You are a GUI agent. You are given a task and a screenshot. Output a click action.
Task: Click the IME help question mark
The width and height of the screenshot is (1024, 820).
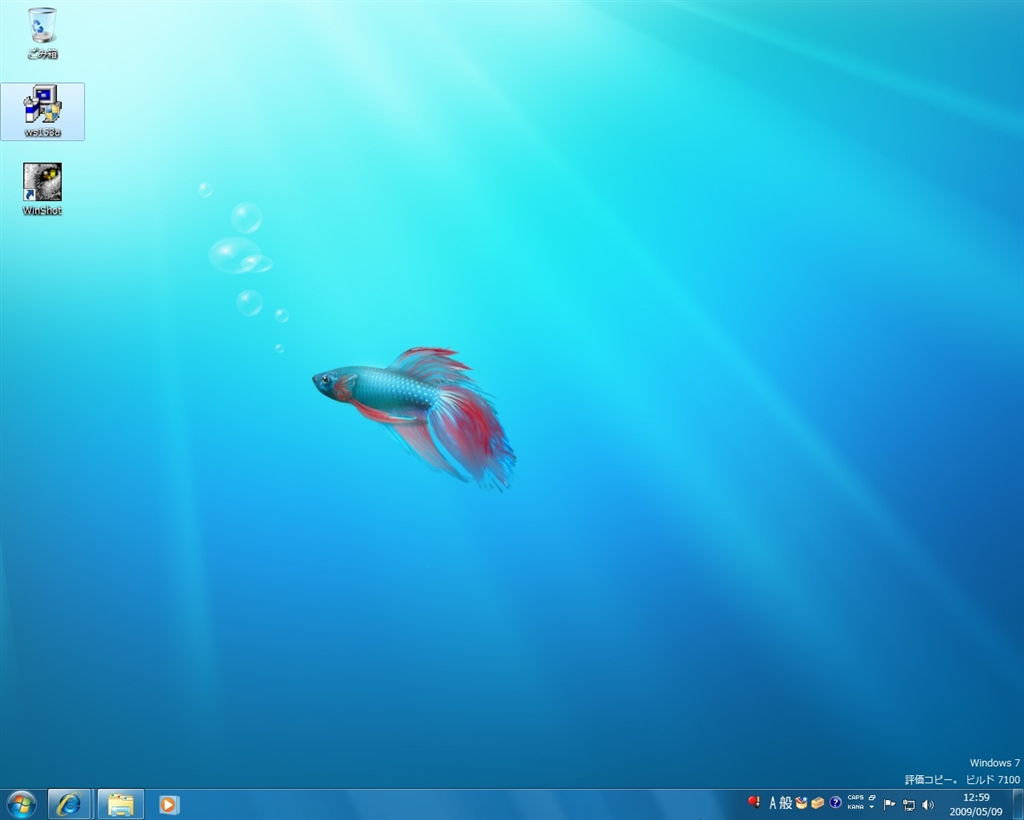pyautogui.click(x=835, y=803)
